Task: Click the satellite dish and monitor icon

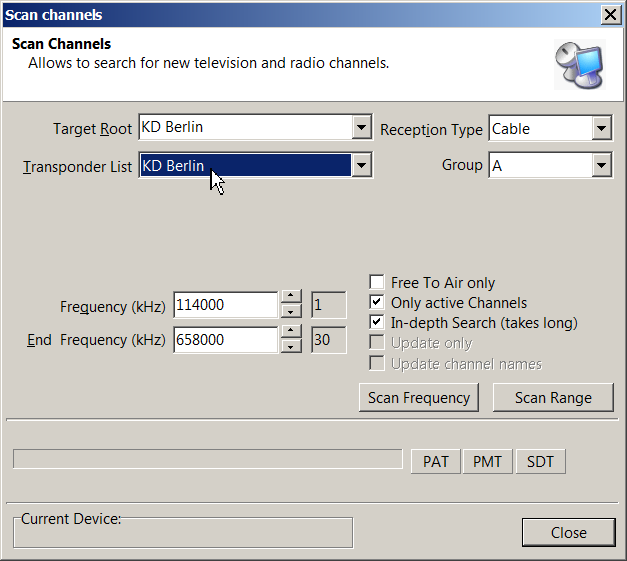Action: point(579,65)
